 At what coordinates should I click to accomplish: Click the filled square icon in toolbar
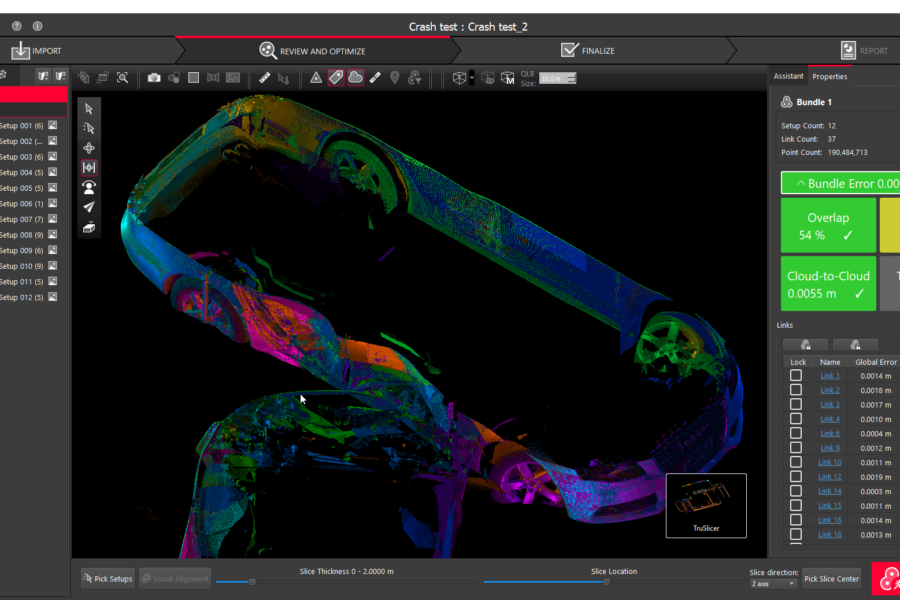click(193, 78)
